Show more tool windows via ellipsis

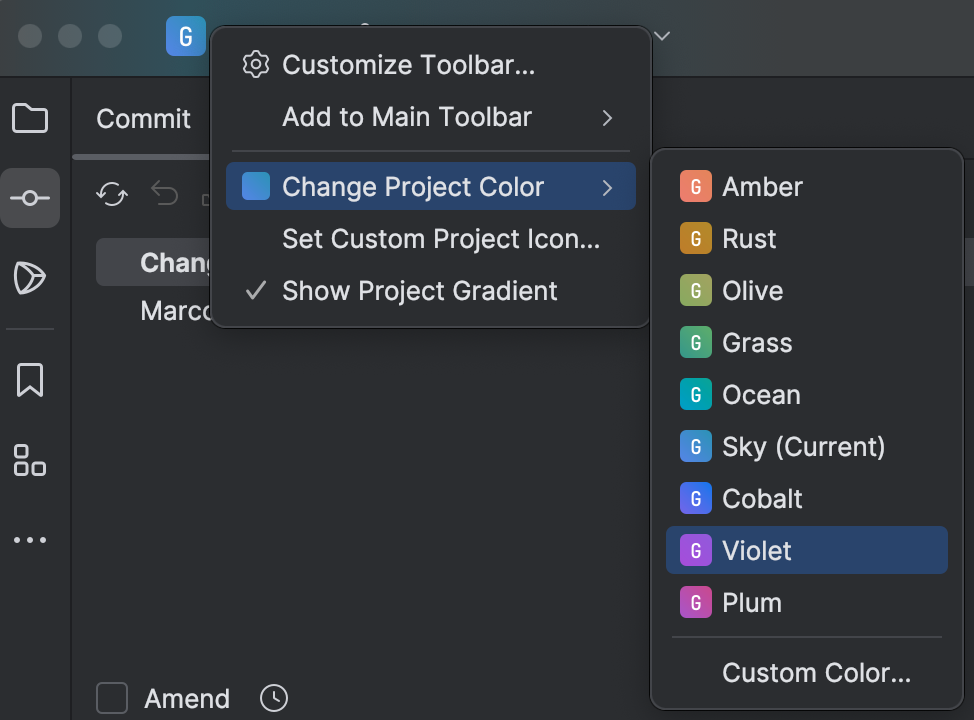30,540
